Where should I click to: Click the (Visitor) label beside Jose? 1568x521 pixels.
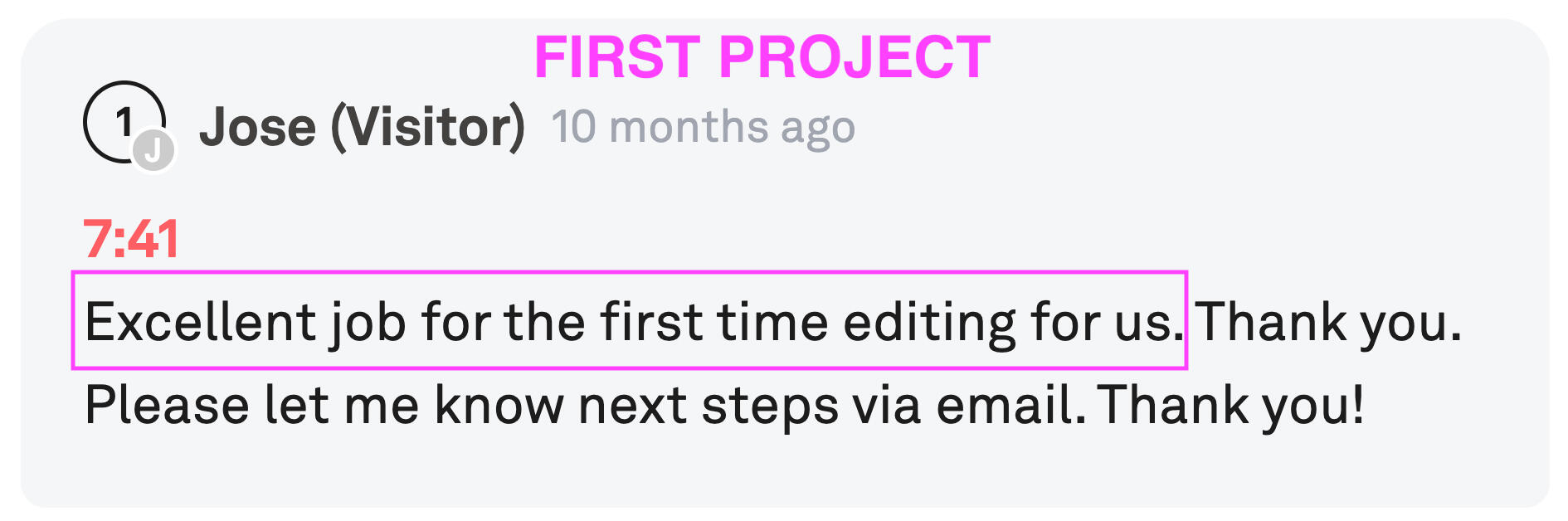coord(428,127)
